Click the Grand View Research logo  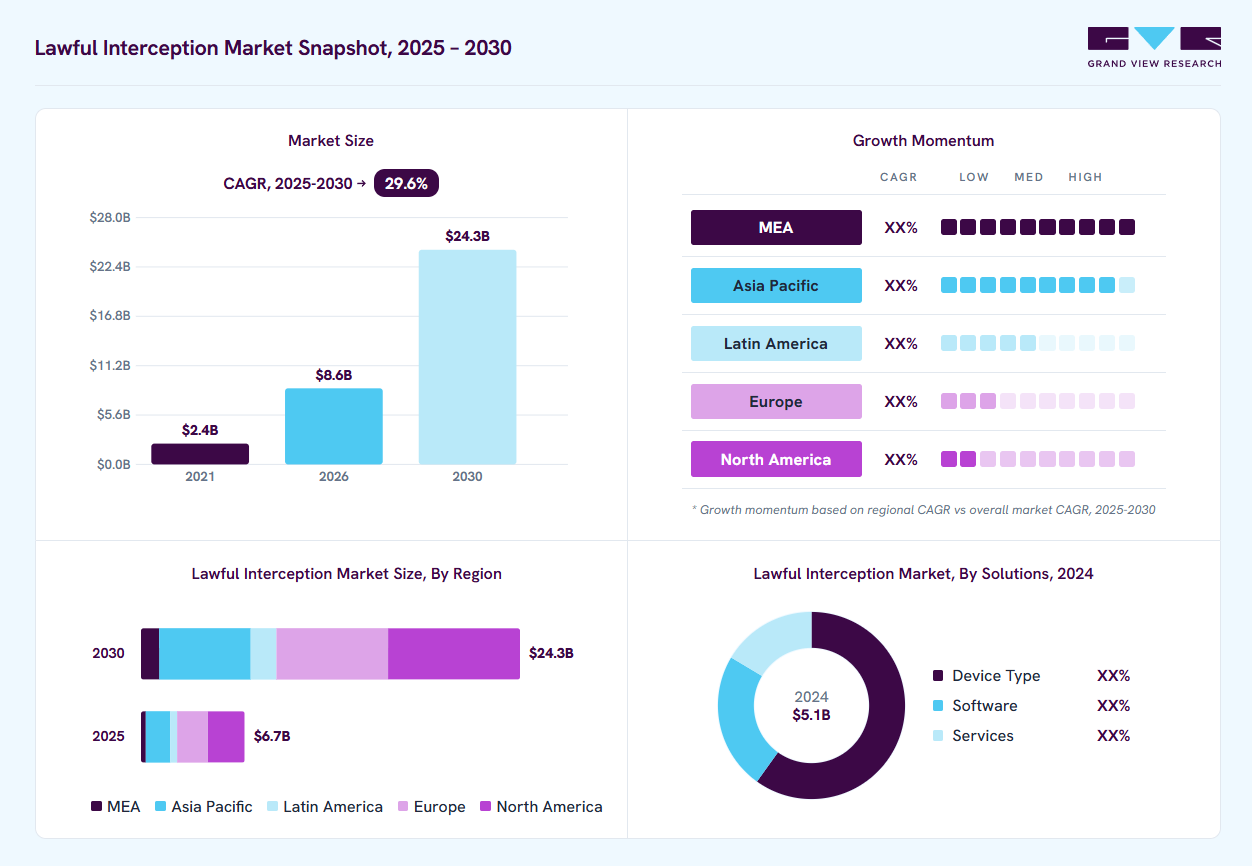1154,47
